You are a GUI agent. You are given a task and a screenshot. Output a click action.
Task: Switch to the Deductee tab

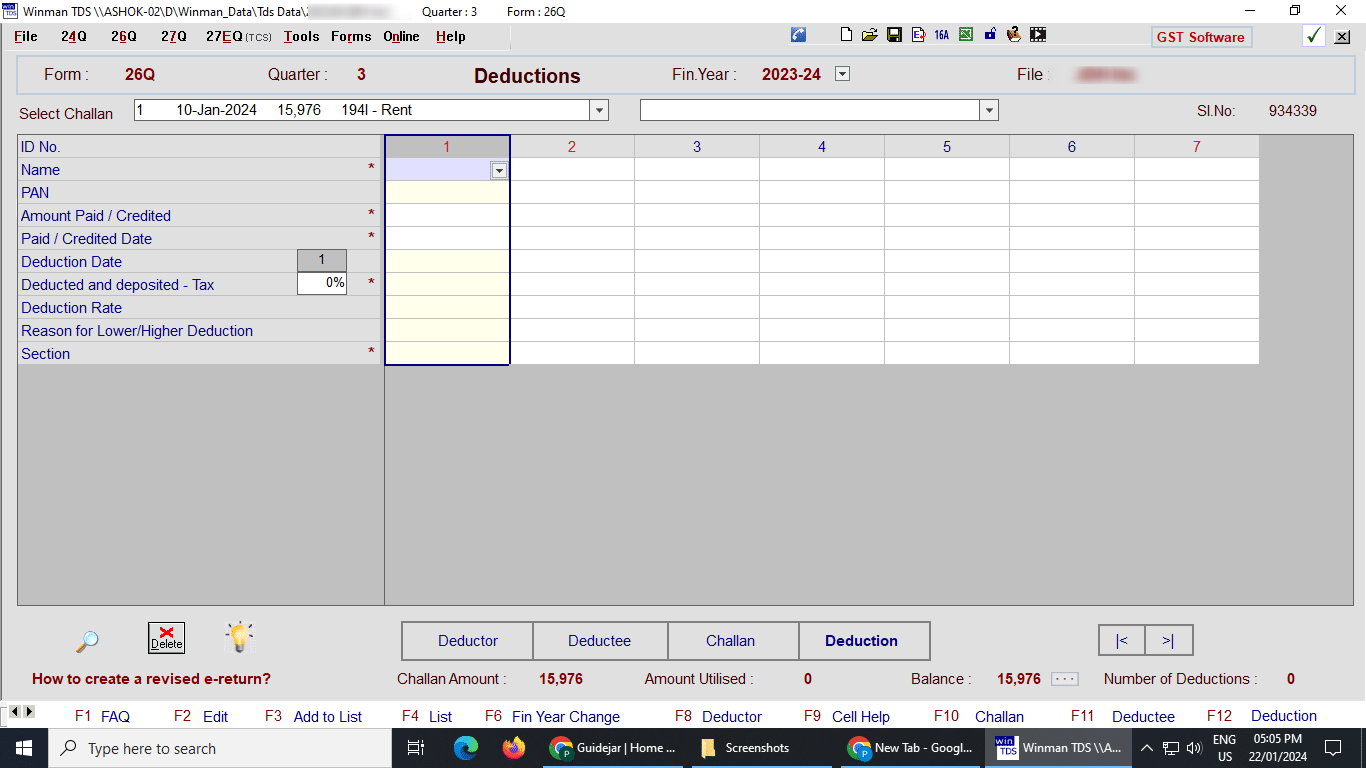tap(600, 640)
